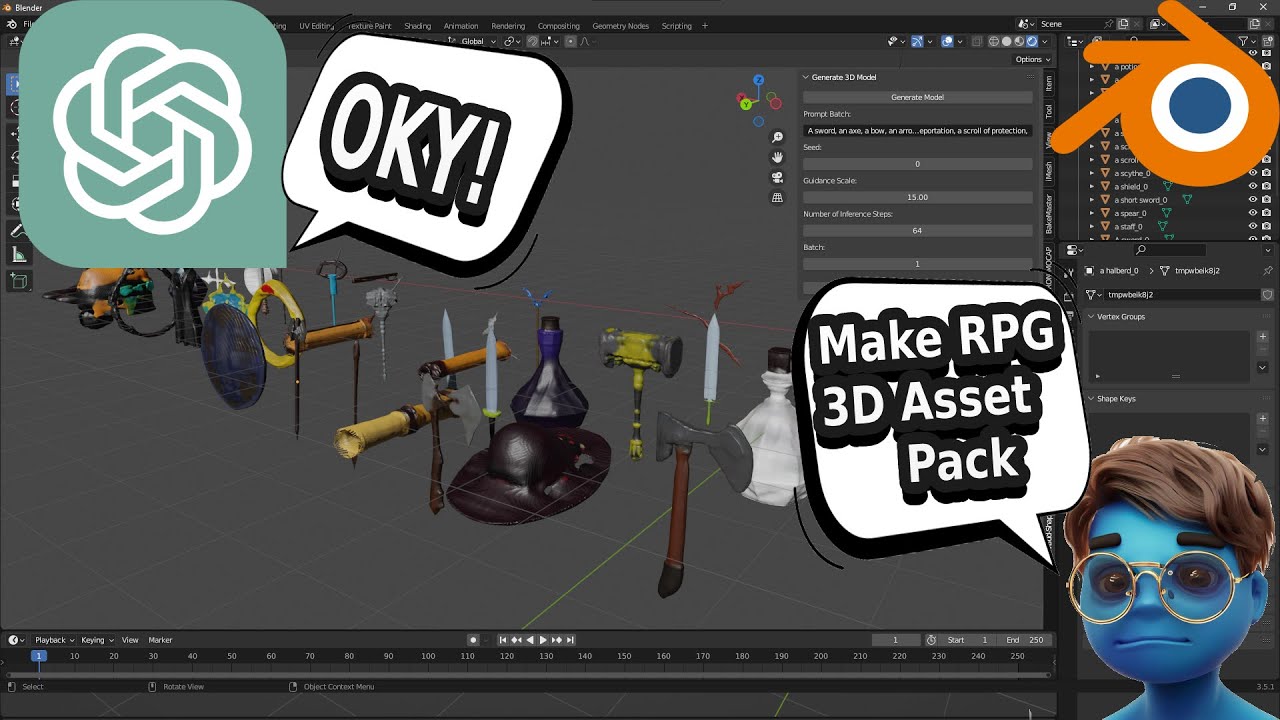Disable a short sword_0 render with camera icon
Image resolution: width=1280 pixels, height=720 pixels.
click(x=1266, y=200)
